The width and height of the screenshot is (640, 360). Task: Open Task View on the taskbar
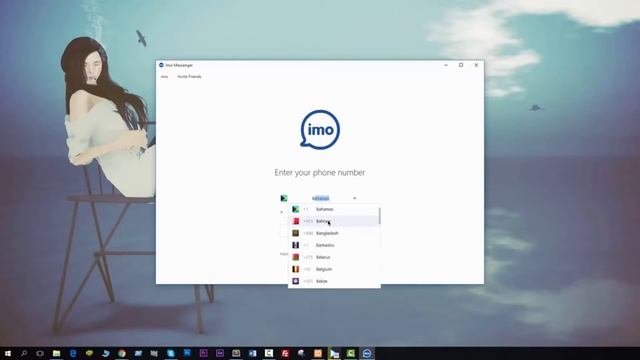(40, 353)
